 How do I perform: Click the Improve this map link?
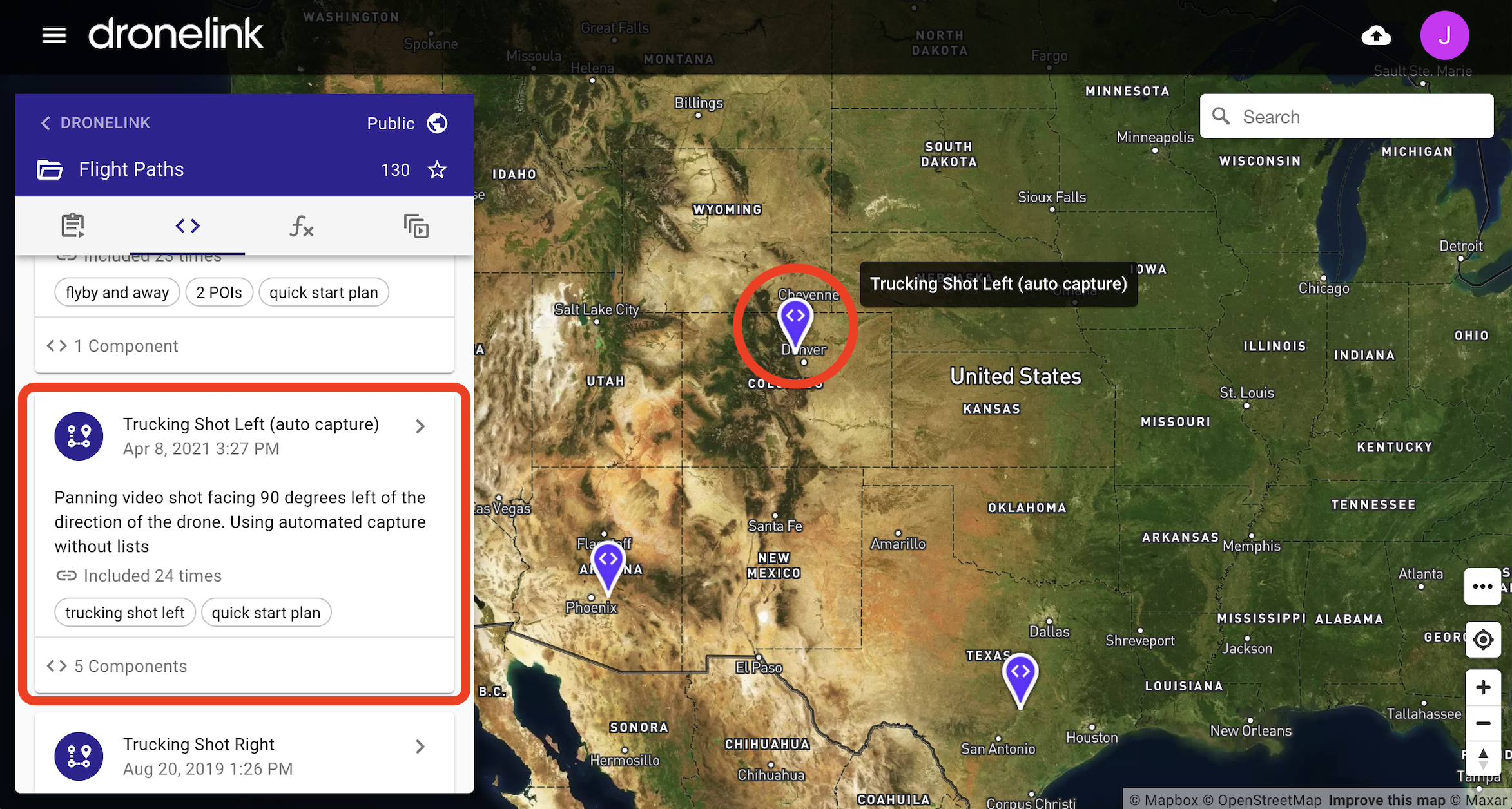click(1387, 800)
